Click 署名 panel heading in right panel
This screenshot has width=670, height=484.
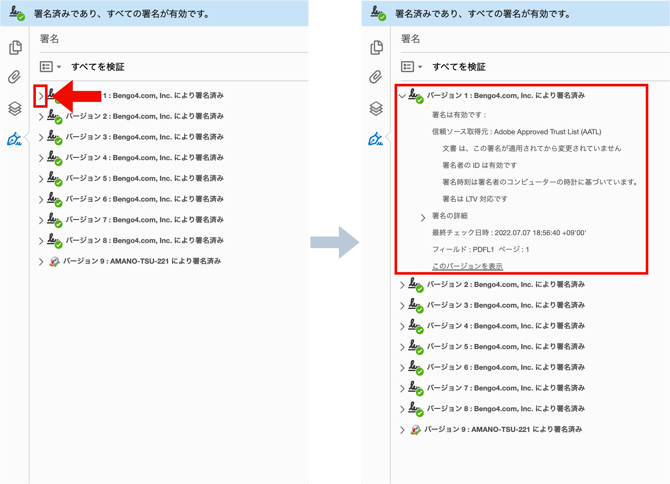[411, 39]
